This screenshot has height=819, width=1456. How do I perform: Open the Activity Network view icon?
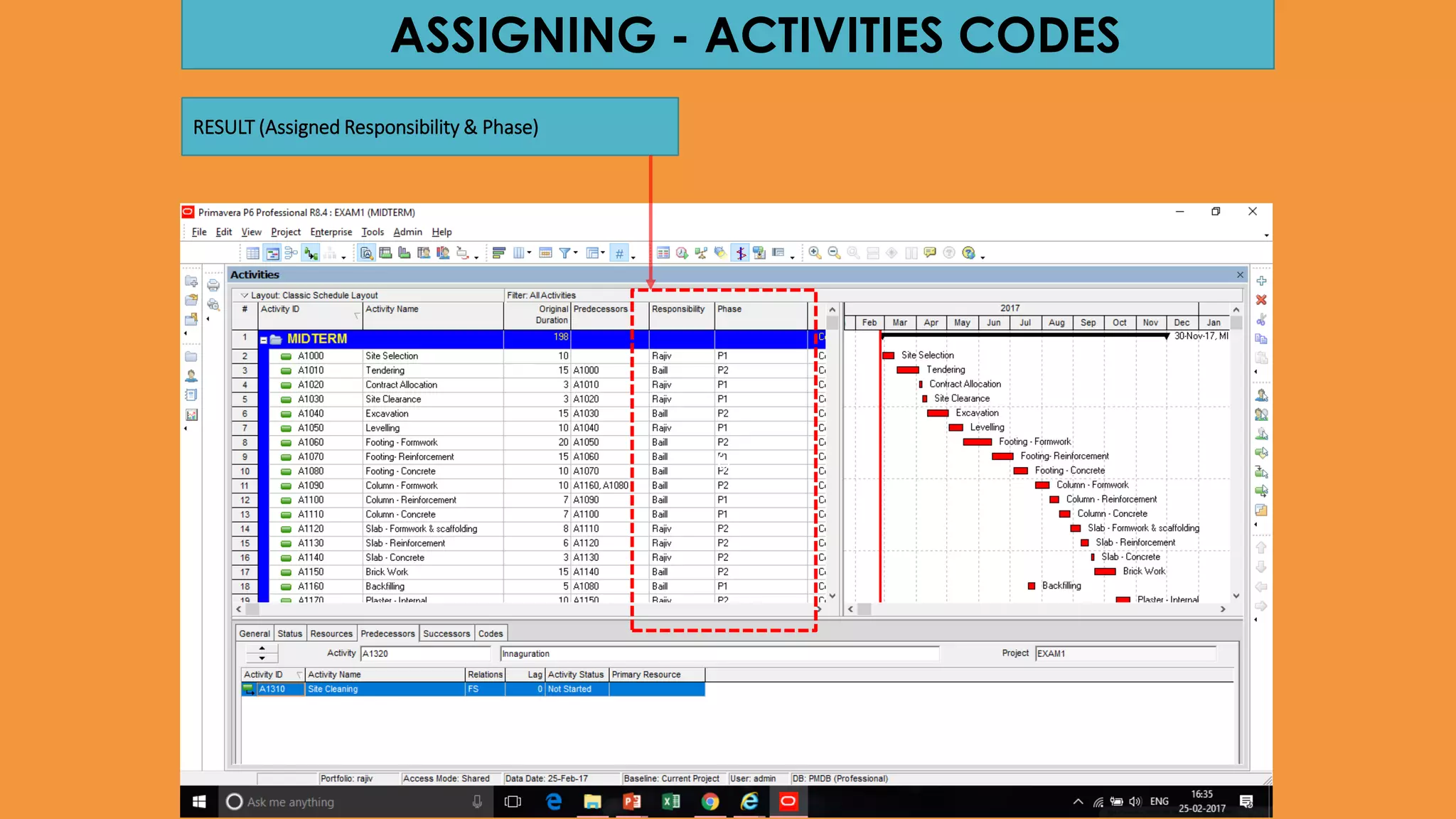tap(291, 253)
